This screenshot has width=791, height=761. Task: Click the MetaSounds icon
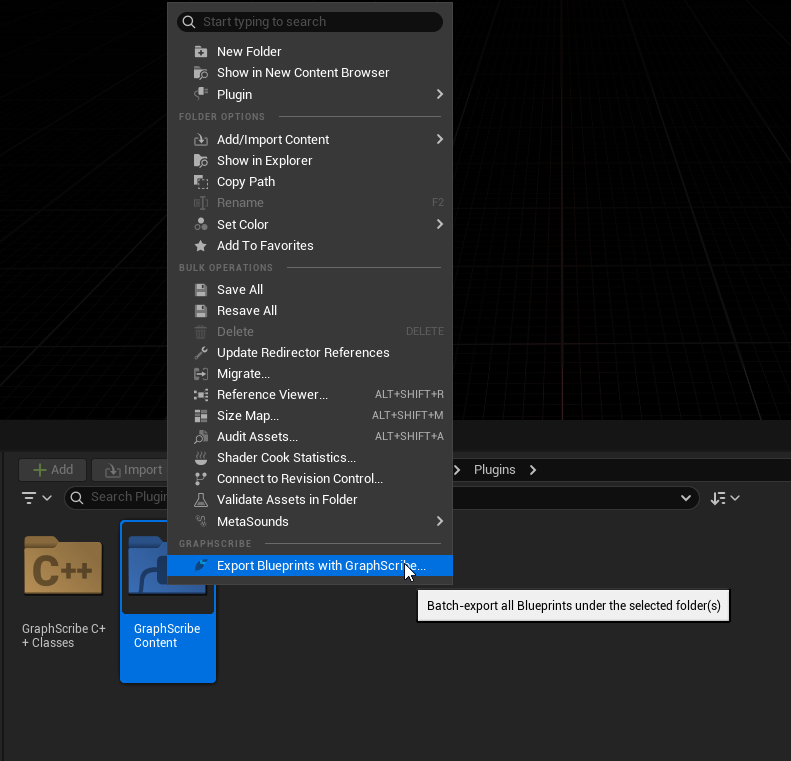coord(201,521)
